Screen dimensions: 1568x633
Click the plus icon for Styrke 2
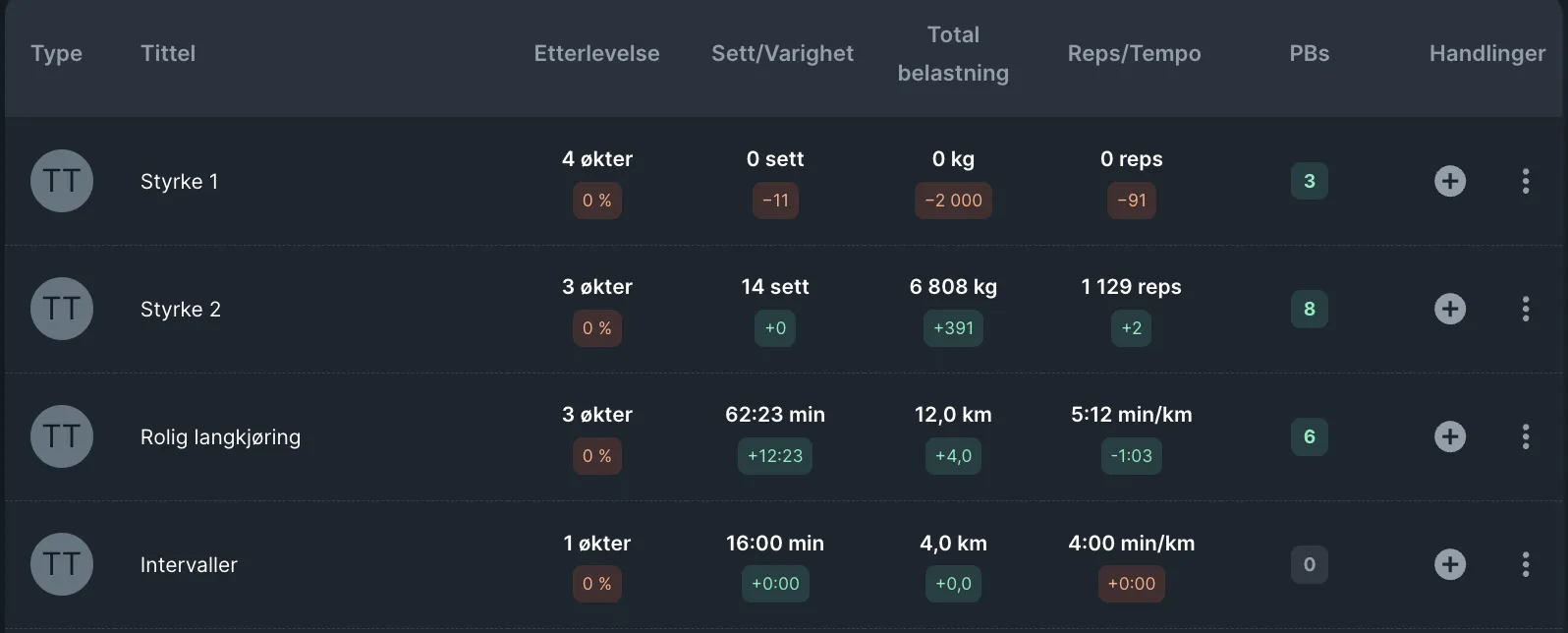[1450, 309]
